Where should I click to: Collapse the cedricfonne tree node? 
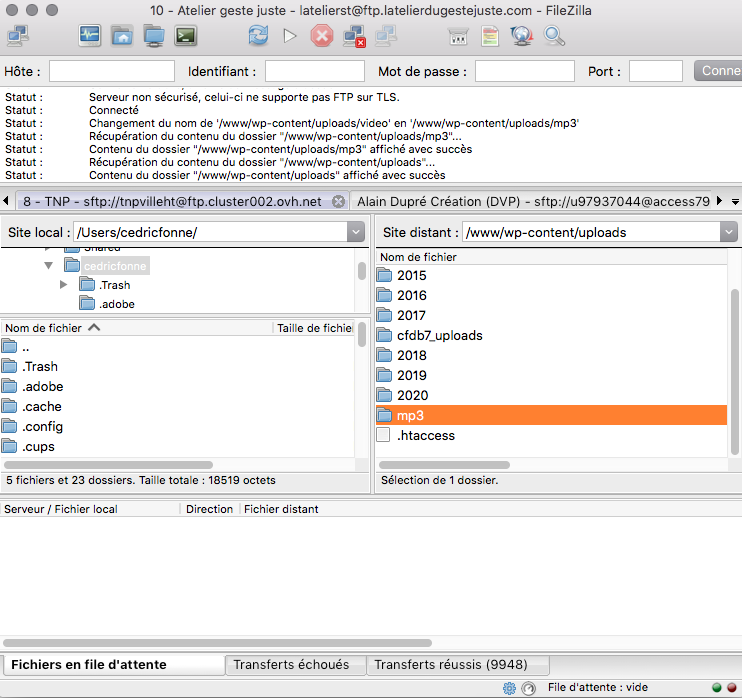coord(48,265)
